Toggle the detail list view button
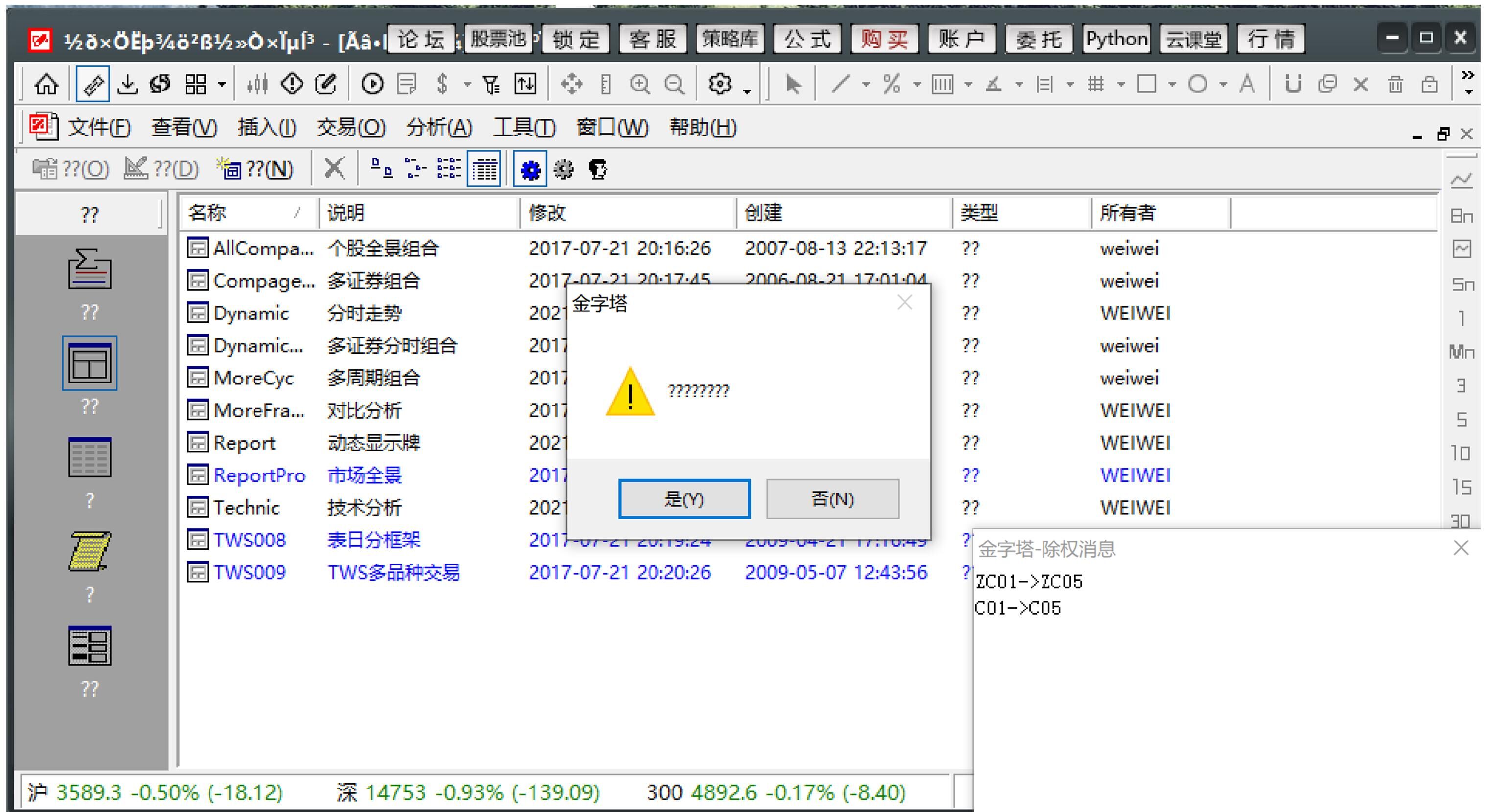Screen dimensions: 1485x812 [484, 169]
